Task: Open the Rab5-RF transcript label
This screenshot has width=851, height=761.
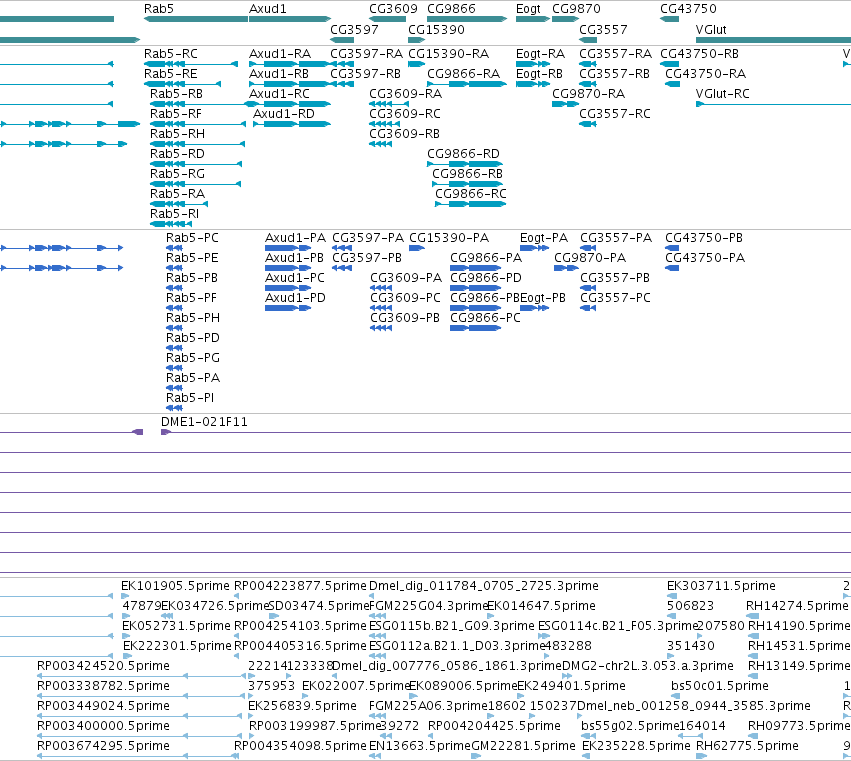Action: pos(176,114)
